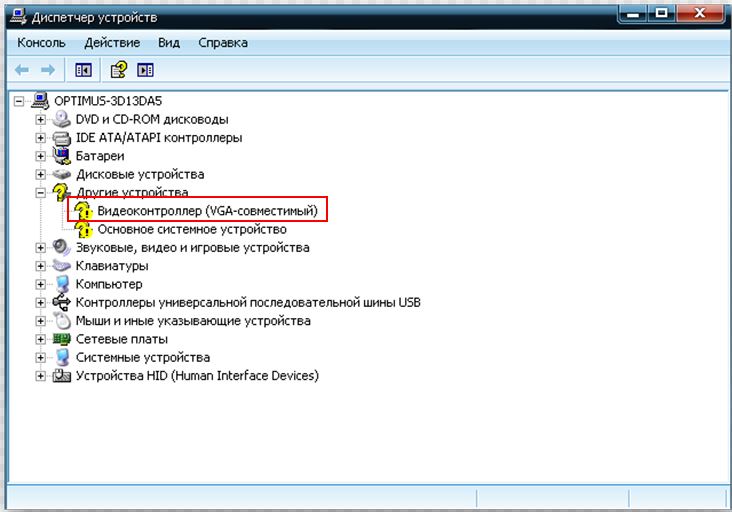Select Основное системное устройство device
The height and width of the screenshot is (512, 732).
coord(192,229)
